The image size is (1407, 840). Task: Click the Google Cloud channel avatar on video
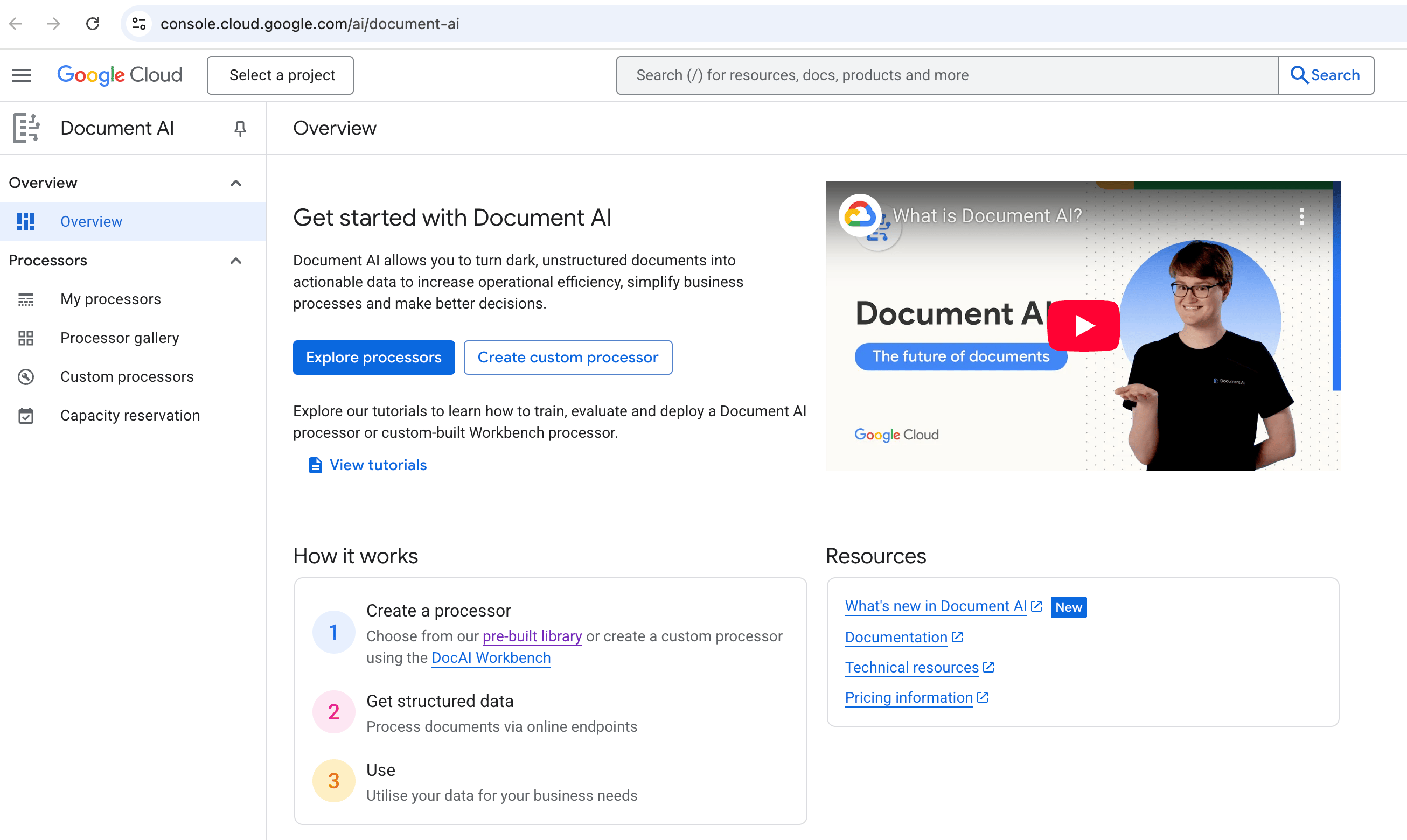pyautogui.click(x=860, y=216)
